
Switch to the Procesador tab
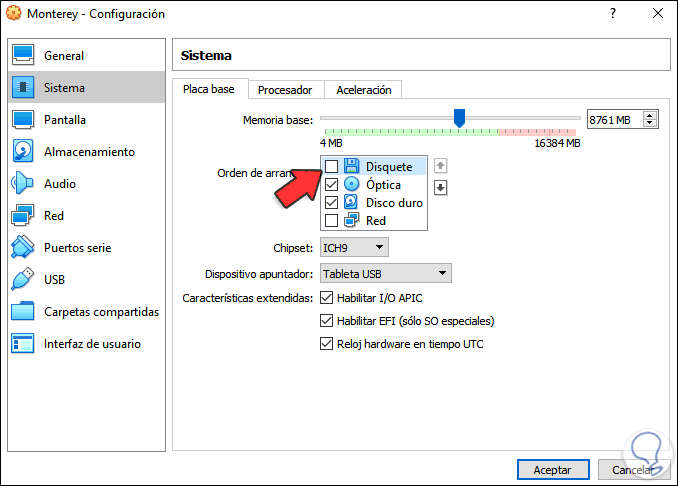(285, 90)
